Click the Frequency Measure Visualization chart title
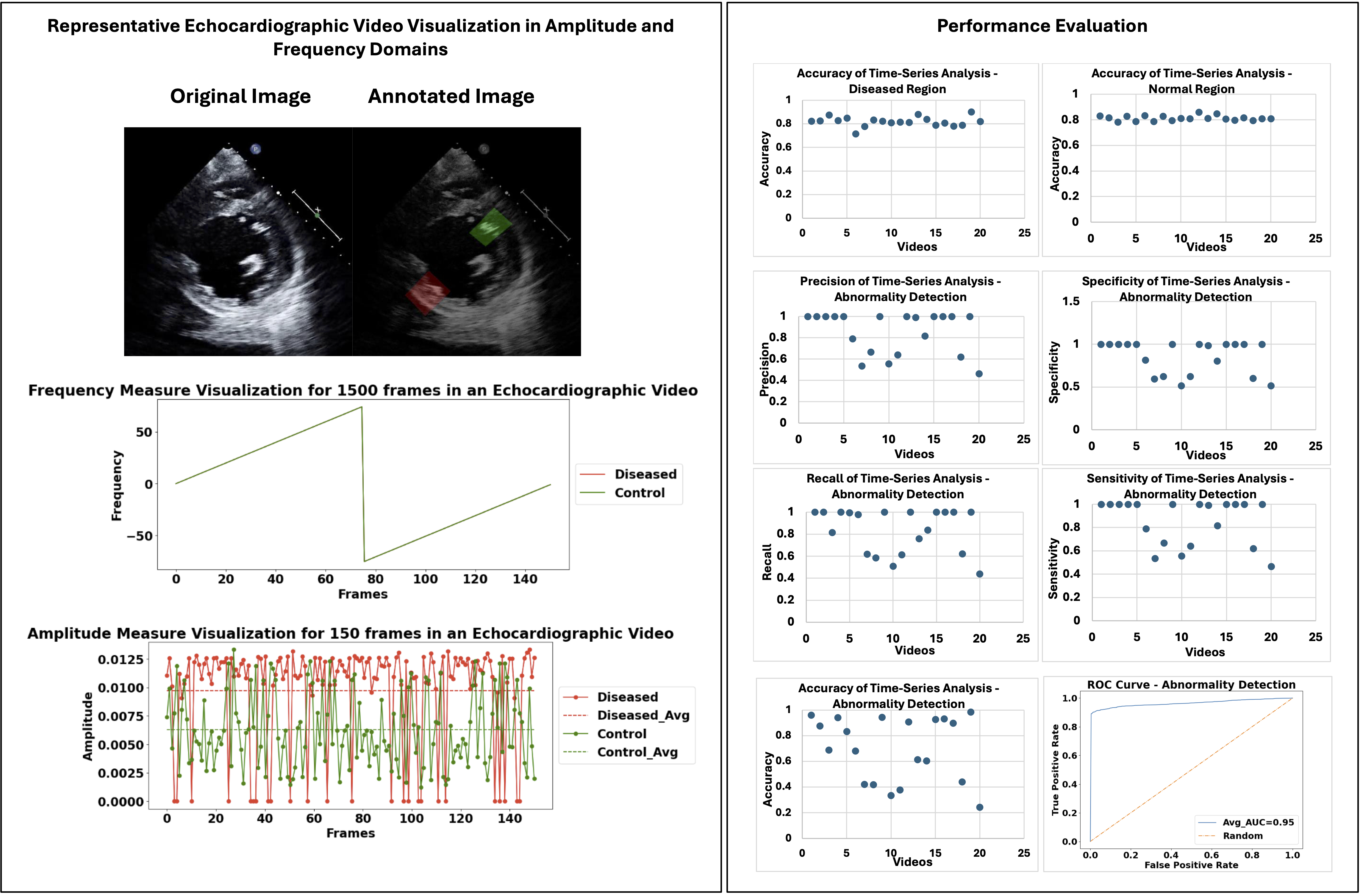 (x=362, y=390)
